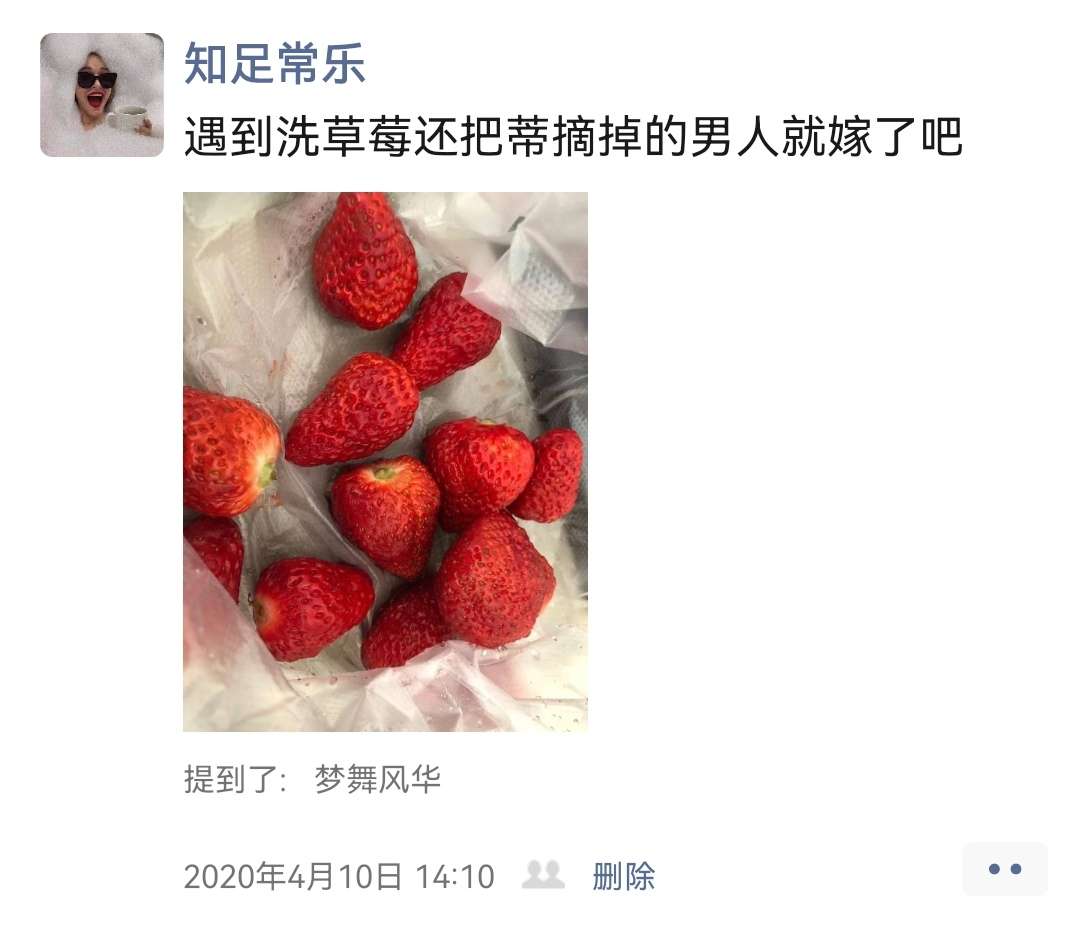The height and width of the screenshot is (946, 1080).
Task: Click the small strawberry at the photo's right edge
Action: point(549,475)
